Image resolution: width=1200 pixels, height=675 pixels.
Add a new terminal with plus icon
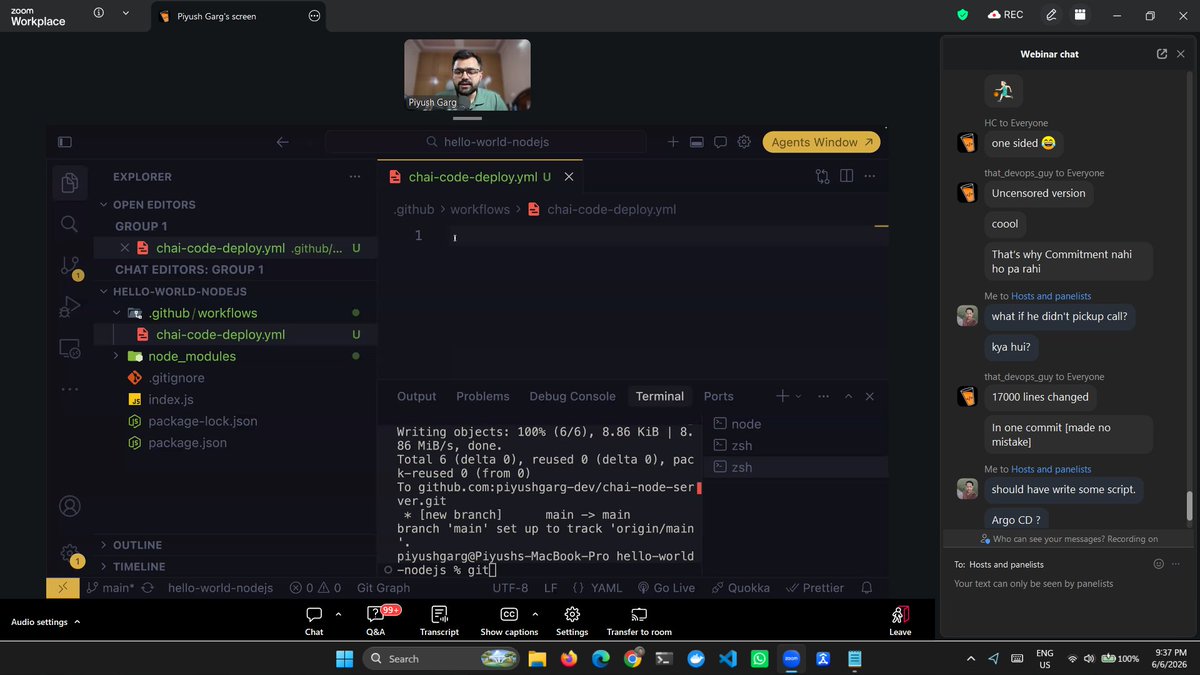(x=783, y=396)
